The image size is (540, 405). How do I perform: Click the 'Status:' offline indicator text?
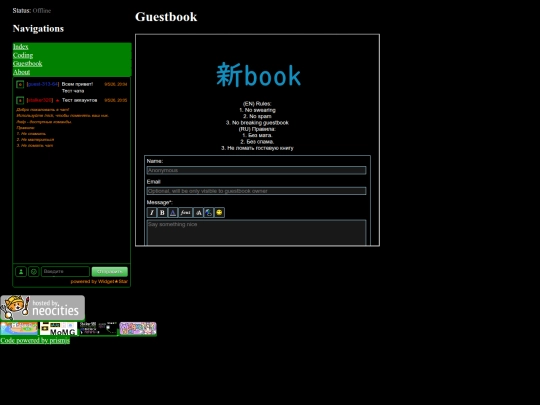coord(32,11)
